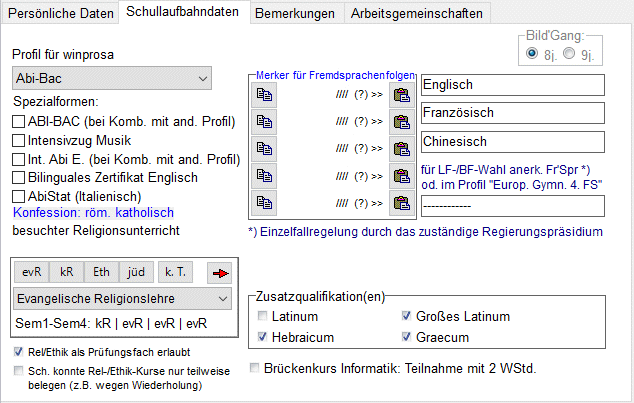Viewport: 634px width, 403px height.
Task: Click the red arrow button next to k. T.
Action: tap(219, 272)
